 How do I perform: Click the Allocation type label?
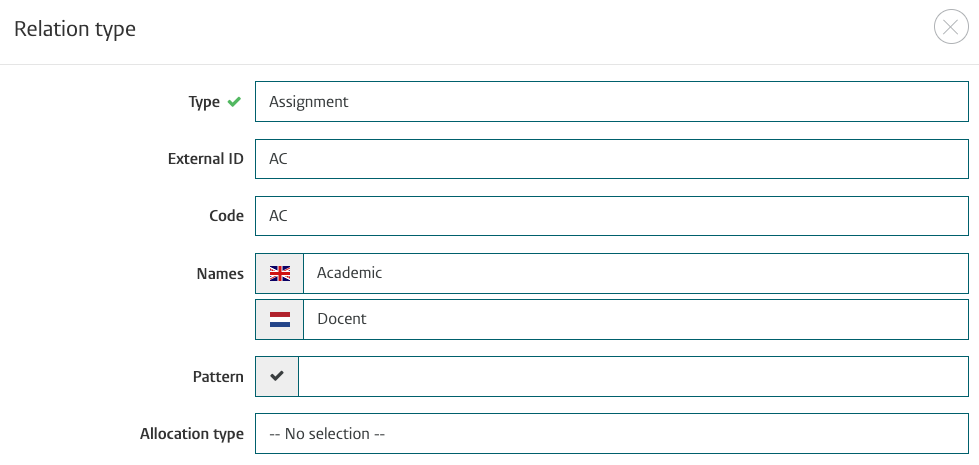pos(192,434)
